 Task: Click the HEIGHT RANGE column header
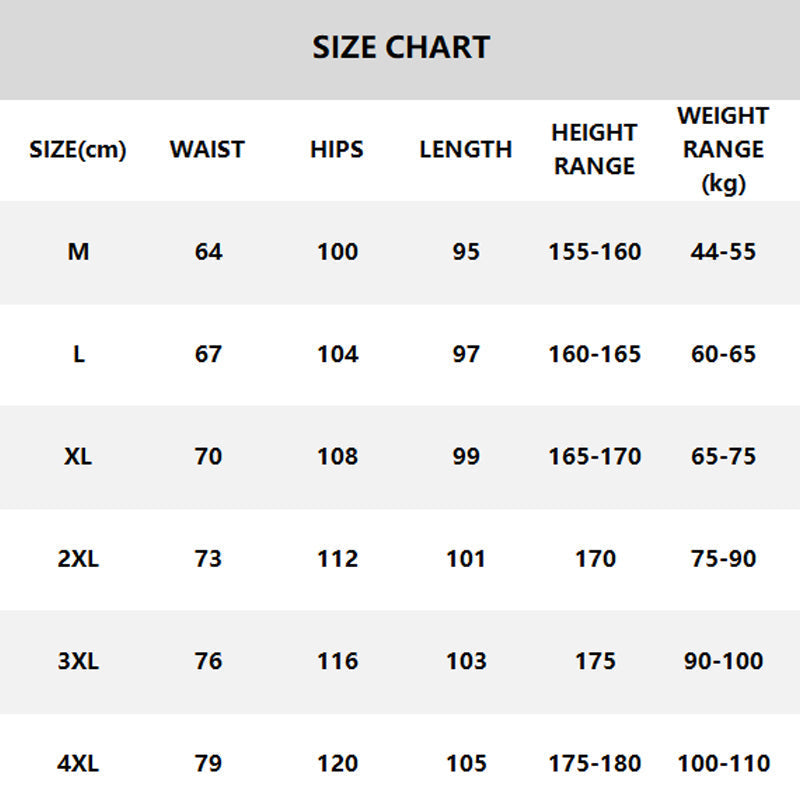coord(594,149)
